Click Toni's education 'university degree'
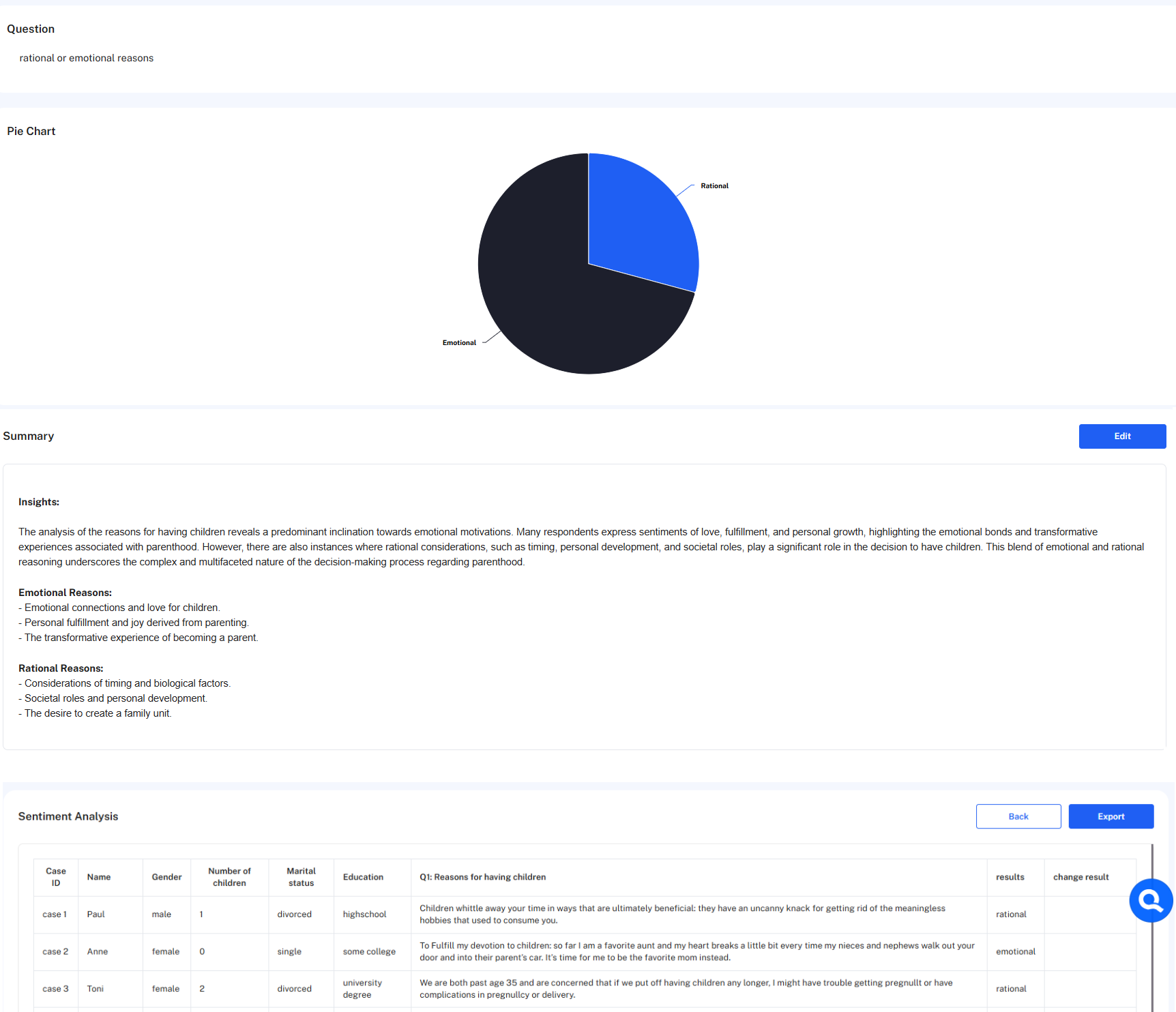1176x1012 pixels. [372, 989]
